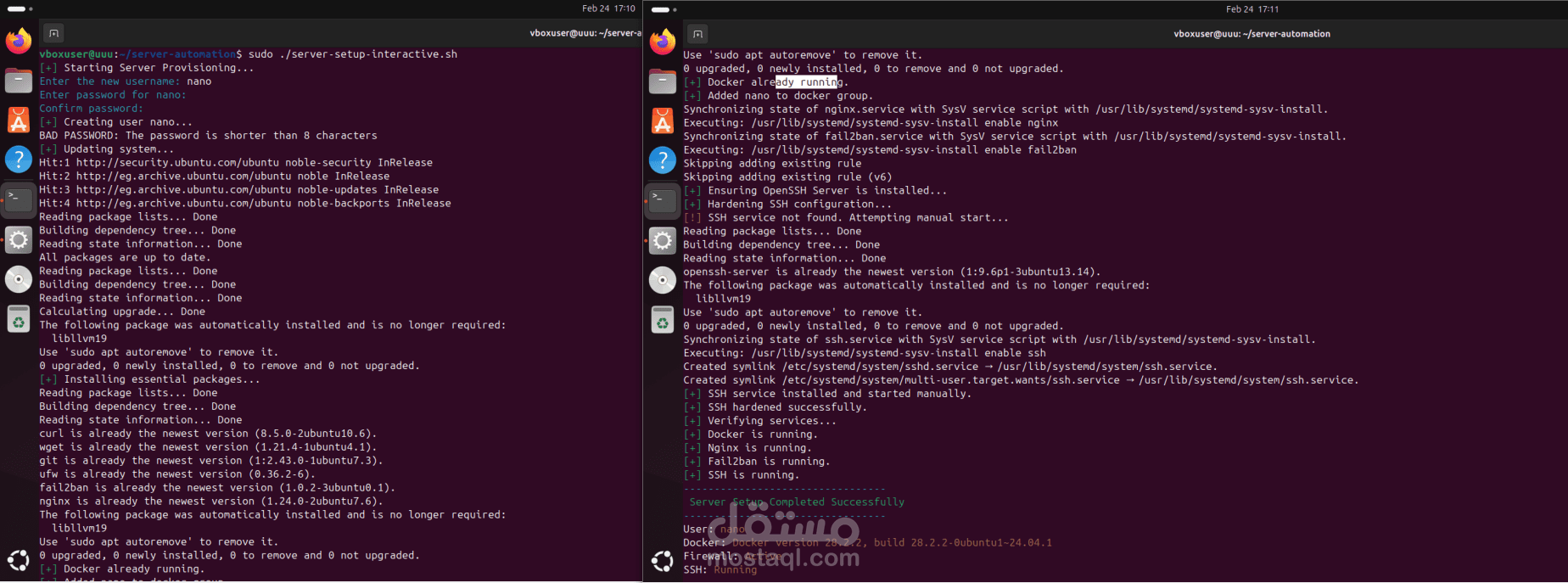Click Hit:3 noble-updates InRelease line

point(239,190)
